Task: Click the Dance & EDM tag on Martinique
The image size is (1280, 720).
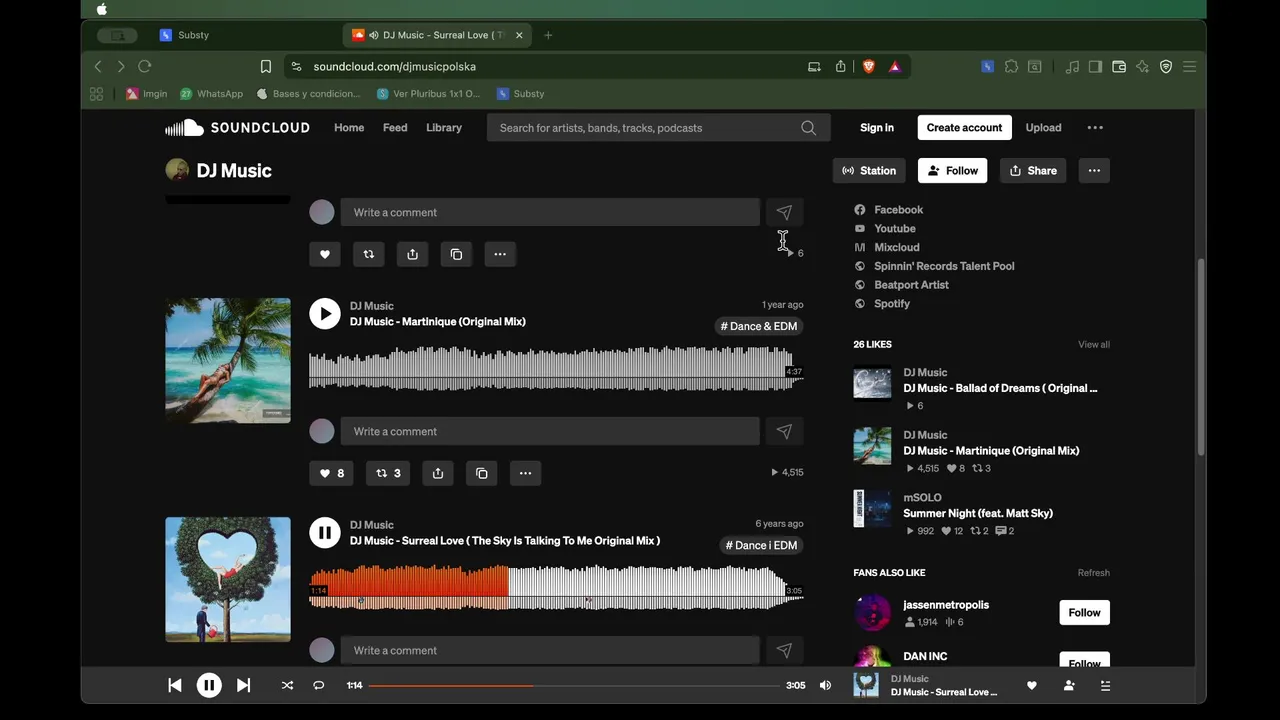Action: 759,326
